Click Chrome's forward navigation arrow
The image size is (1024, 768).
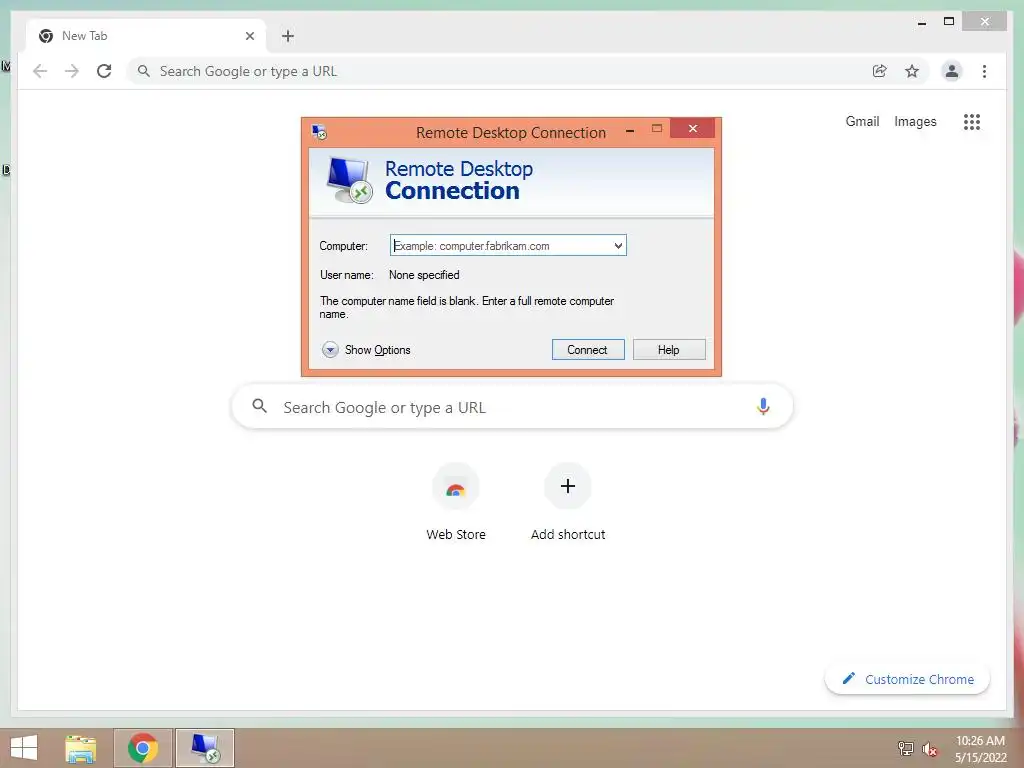[x=72, y=71]
